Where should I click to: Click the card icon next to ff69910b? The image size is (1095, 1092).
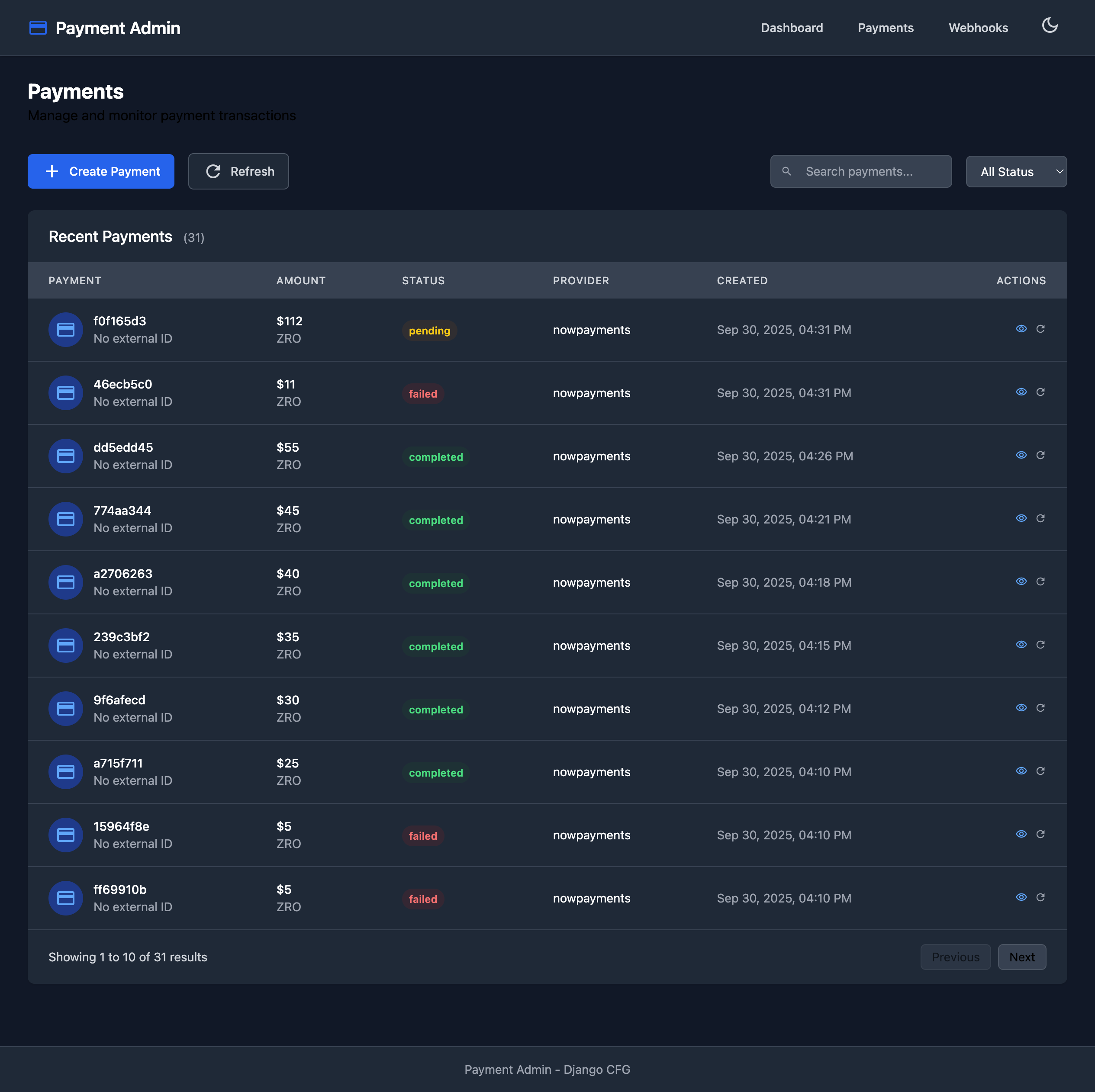point(65,898)
